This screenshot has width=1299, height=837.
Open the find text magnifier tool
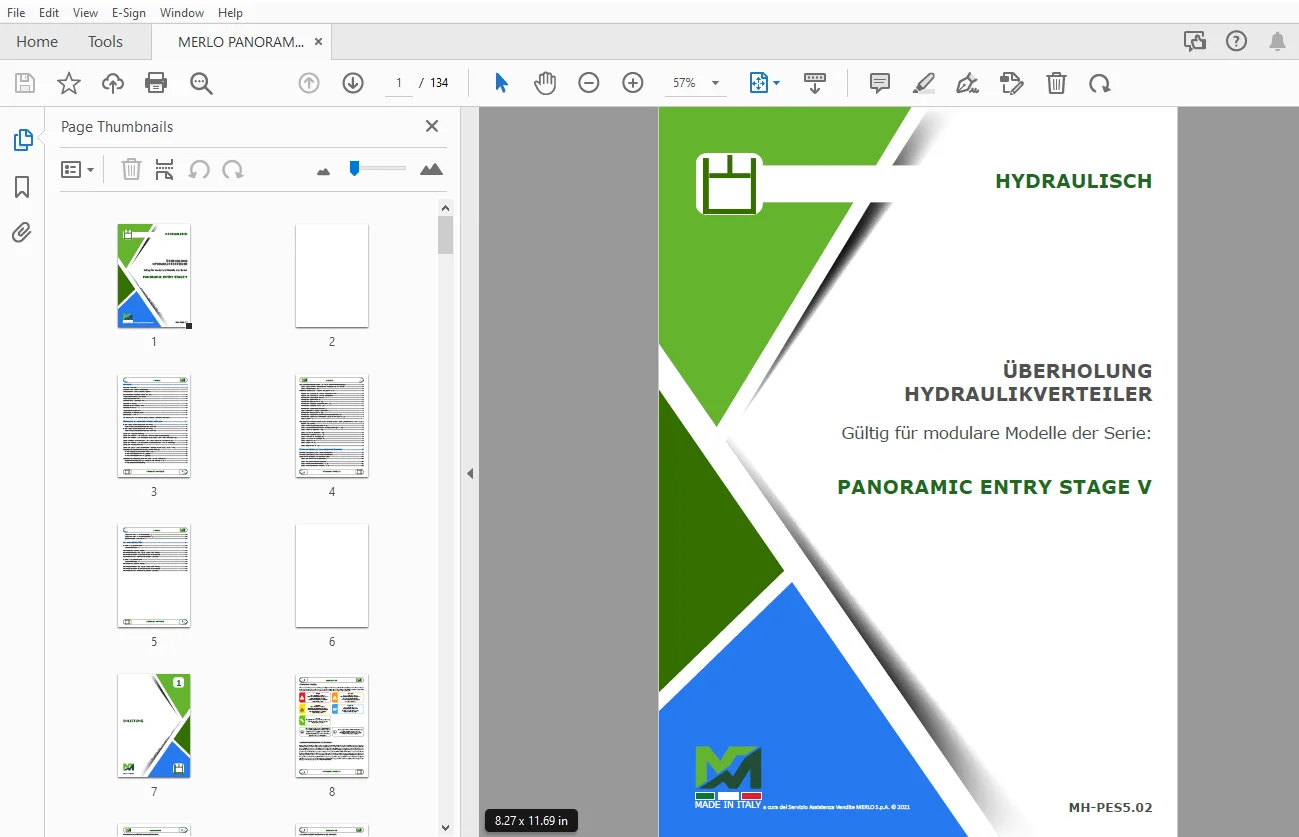pos(202,83)
